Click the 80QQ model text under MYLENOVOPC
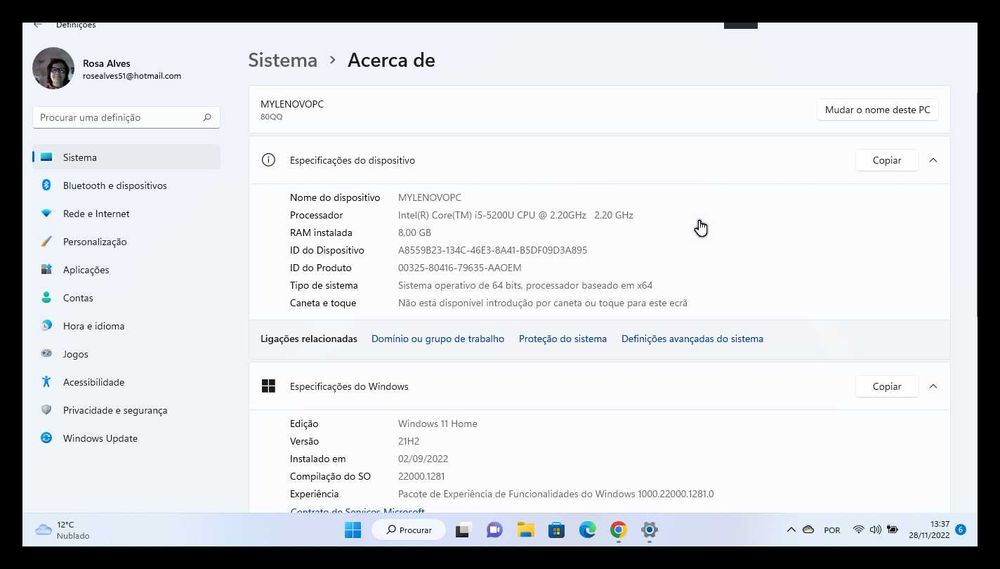Image resolution: width=1000 pixels, height=569 pixels. [271, 117]
